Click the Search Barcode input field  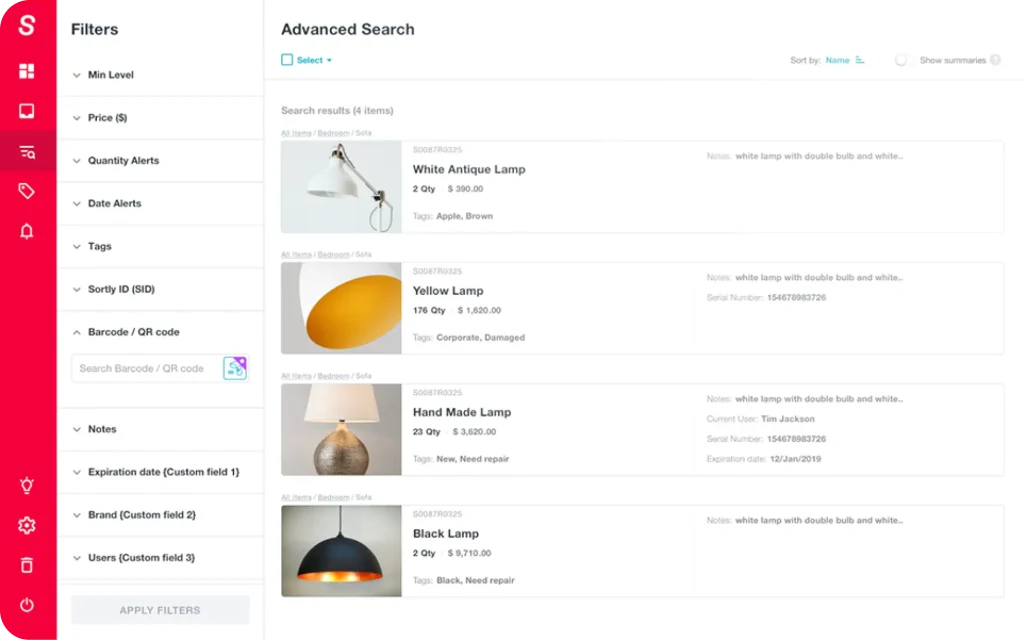pos(145,368)
